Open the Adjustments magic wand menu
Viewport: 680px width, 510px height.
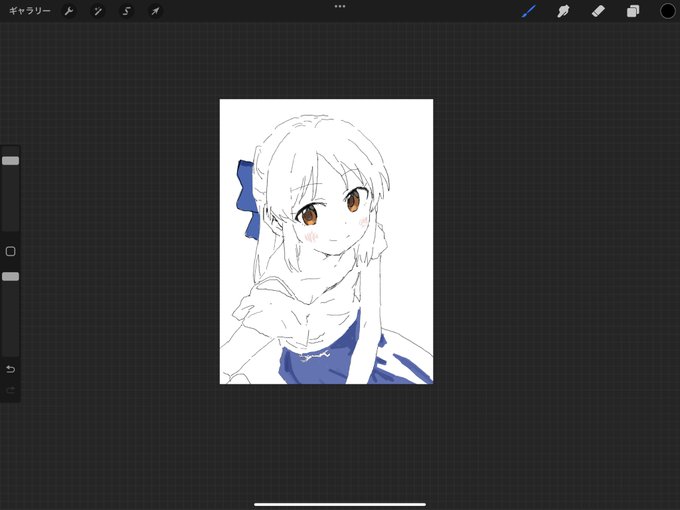coord(98,11)
